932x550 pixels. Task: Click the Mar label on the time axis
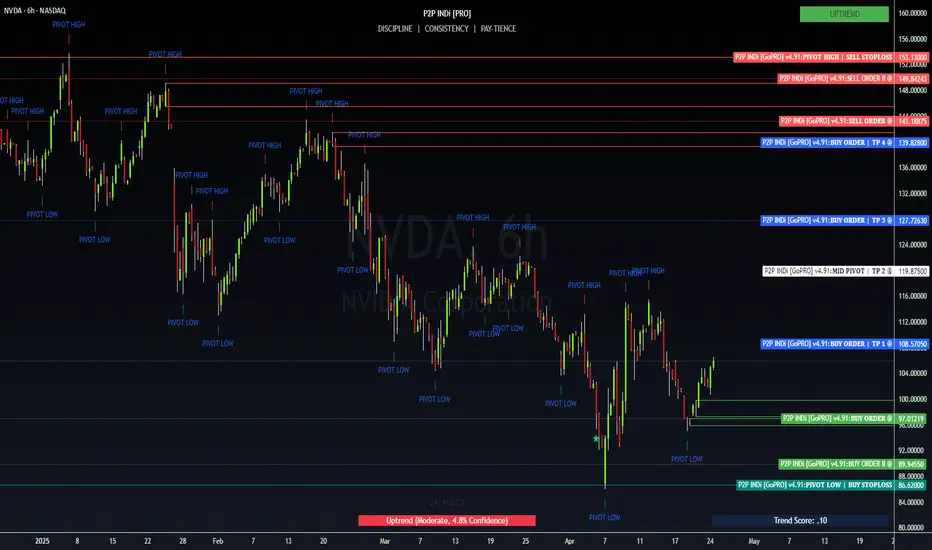[x=385, y=541]
